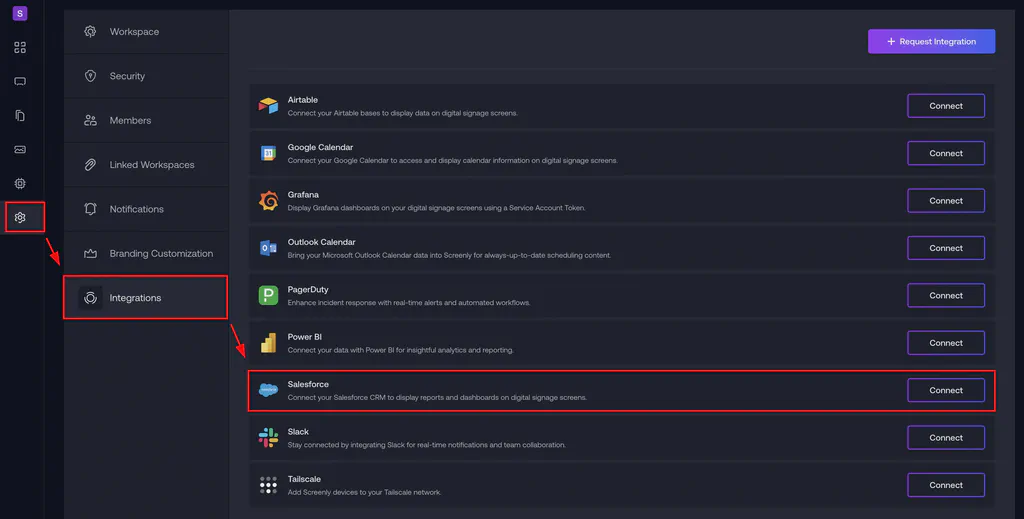Click the Integrations circular icon

(90, 298)
